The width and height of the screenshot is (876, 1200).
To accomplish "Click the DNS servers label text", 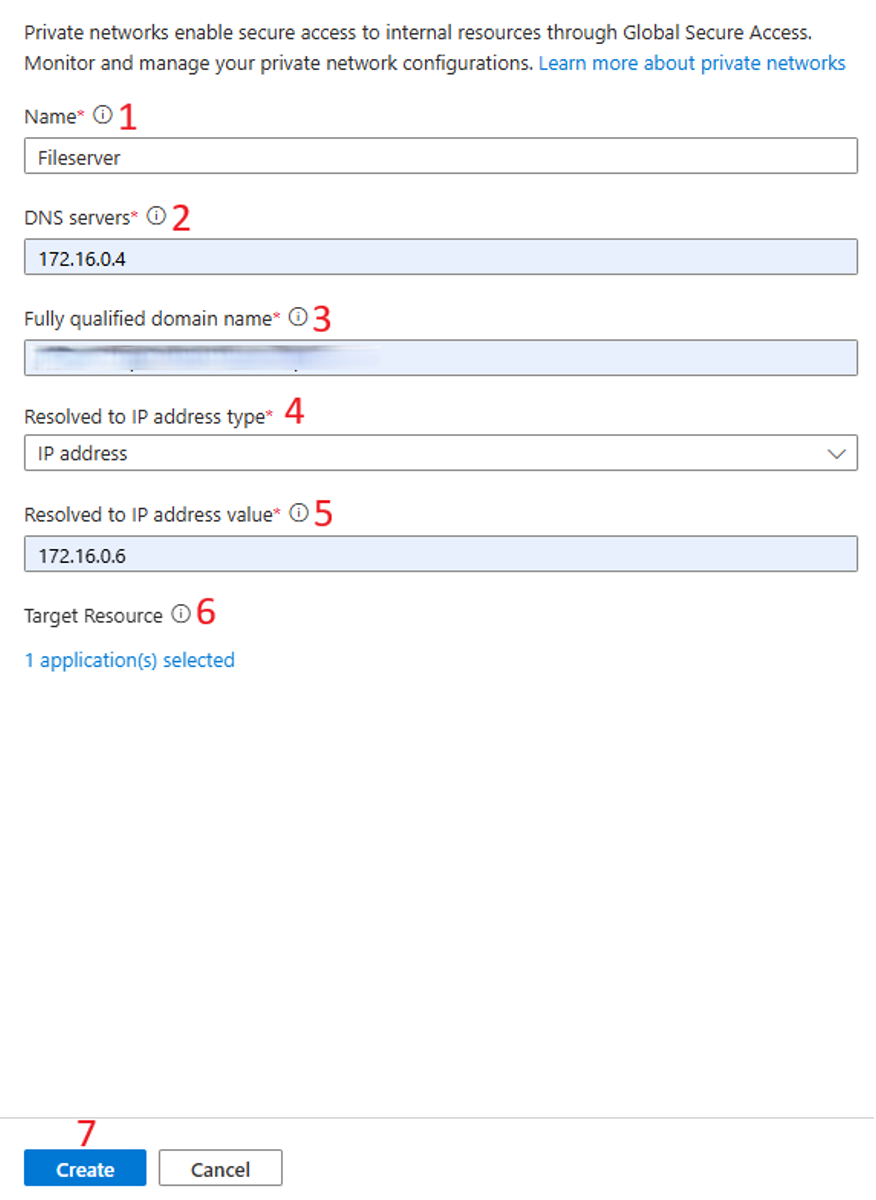I will pos(77,217).
